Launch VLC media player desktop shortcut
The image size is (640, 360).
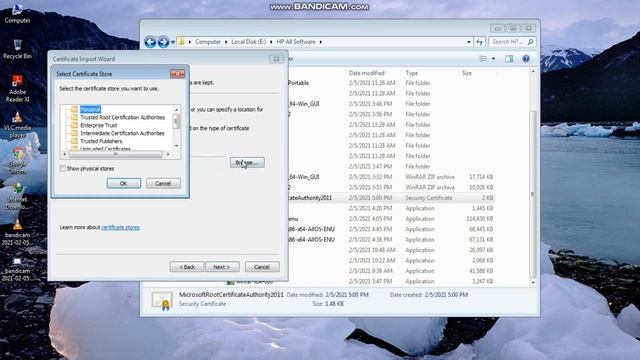(17, 124)
